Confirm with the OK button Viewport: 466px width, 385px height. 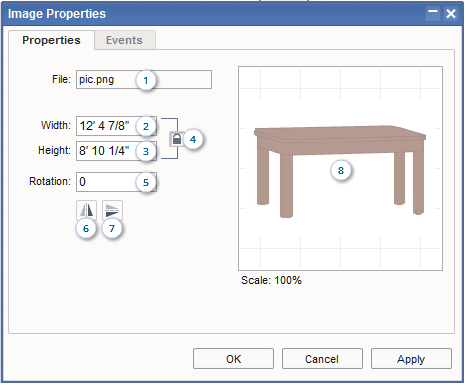(233, 359)
